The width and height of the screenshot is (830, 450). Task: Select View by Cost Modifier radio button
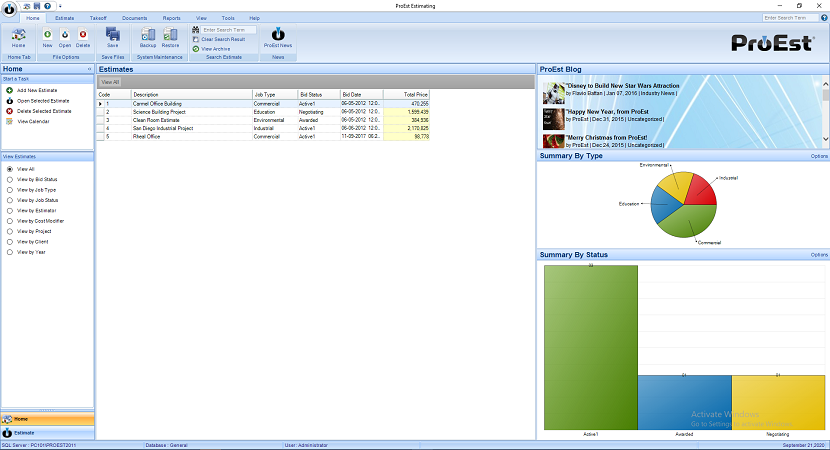(10, 221)
